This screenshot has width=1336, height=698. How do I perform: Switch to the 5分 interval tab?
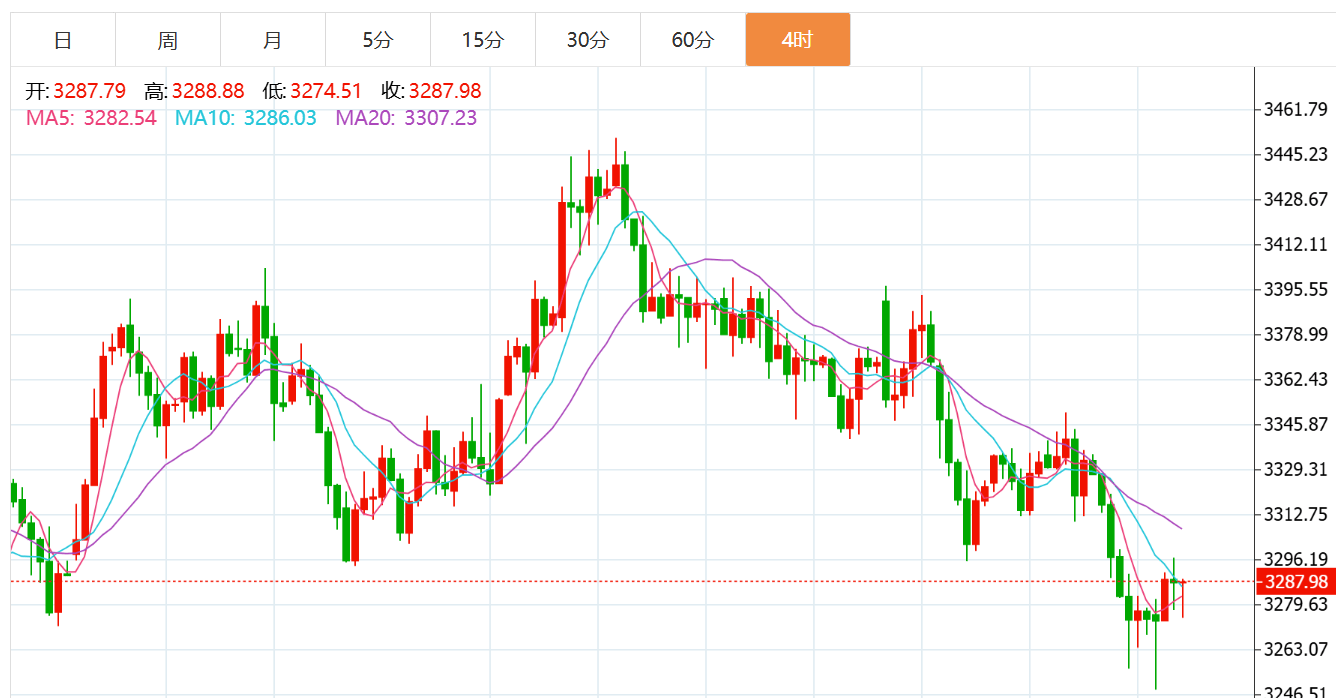378,40
